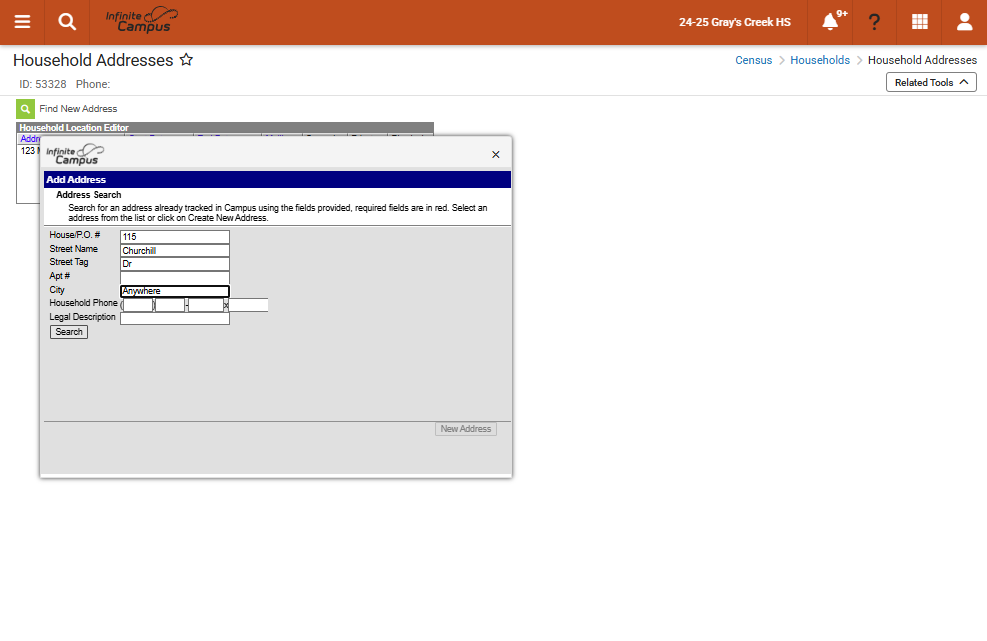Screen dimensions: 987x641
Task: Focus Household Phone line number box
Action: (206, 305)
